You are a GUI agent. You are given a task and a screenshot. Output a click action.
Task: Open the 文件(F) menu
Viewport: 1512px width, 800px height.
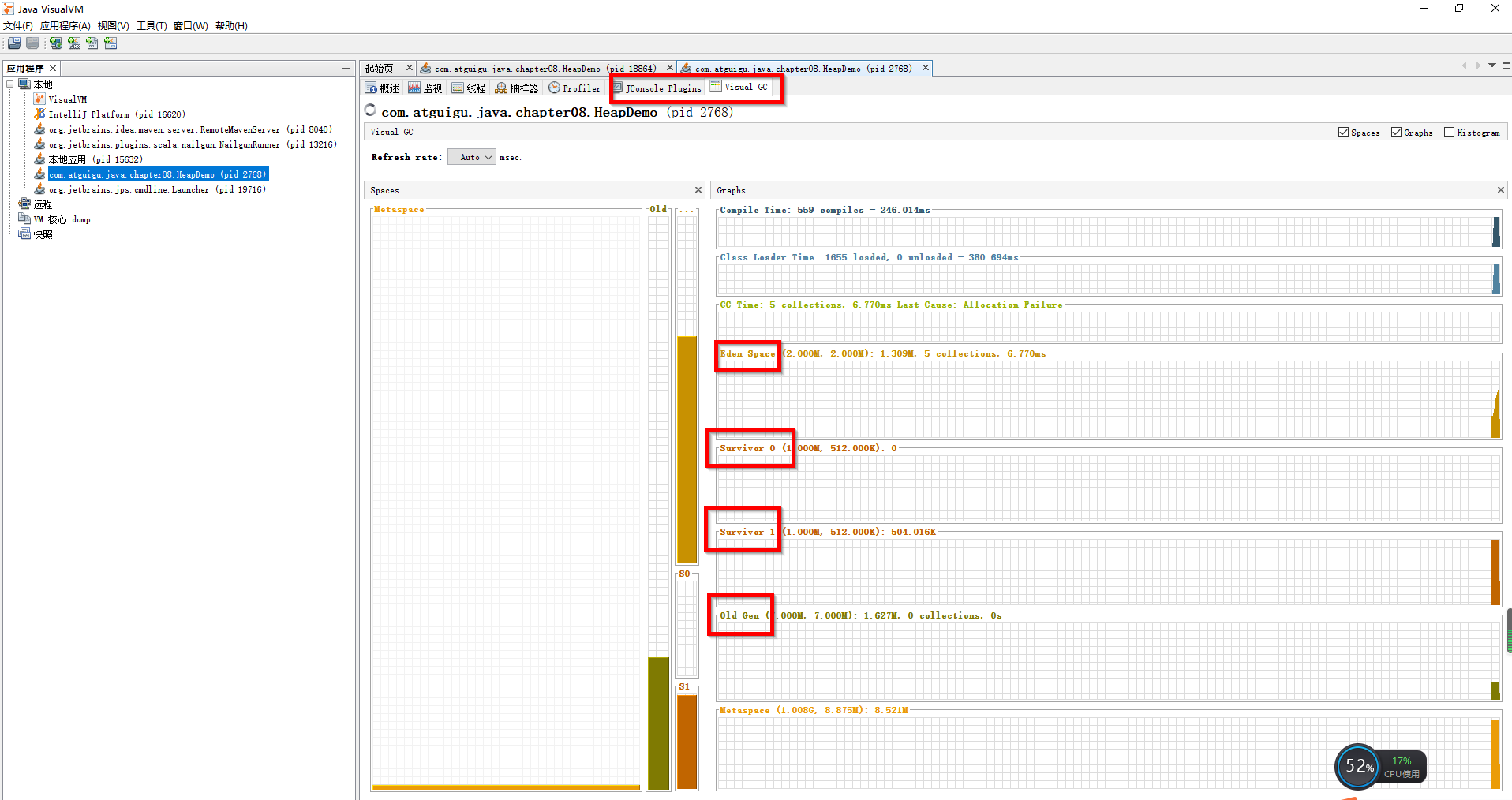(x=18, y=26)
